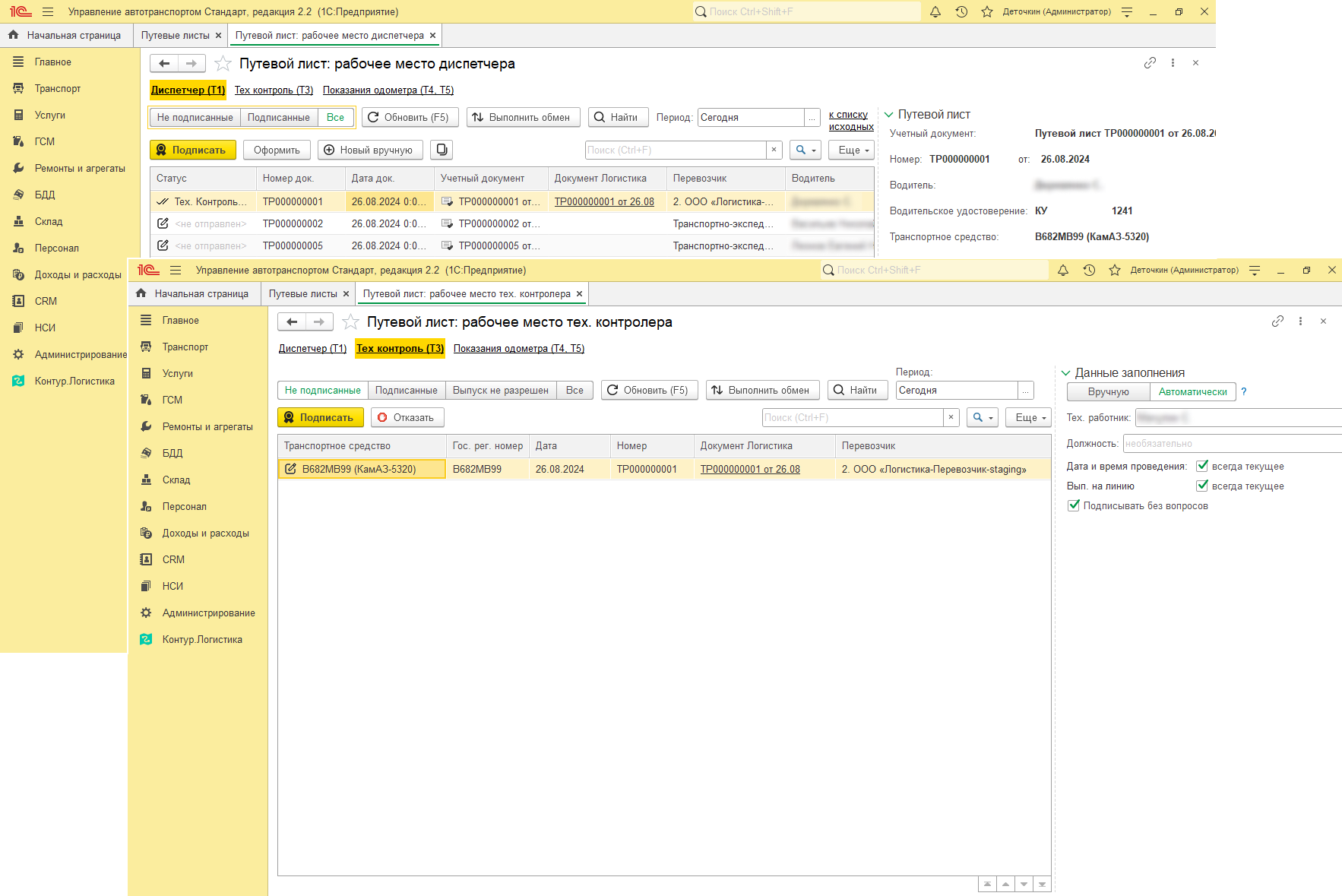Open more actions dots in tech controller form
This screenshot has height=896, width=1342.
click(x=1300, y=321)
